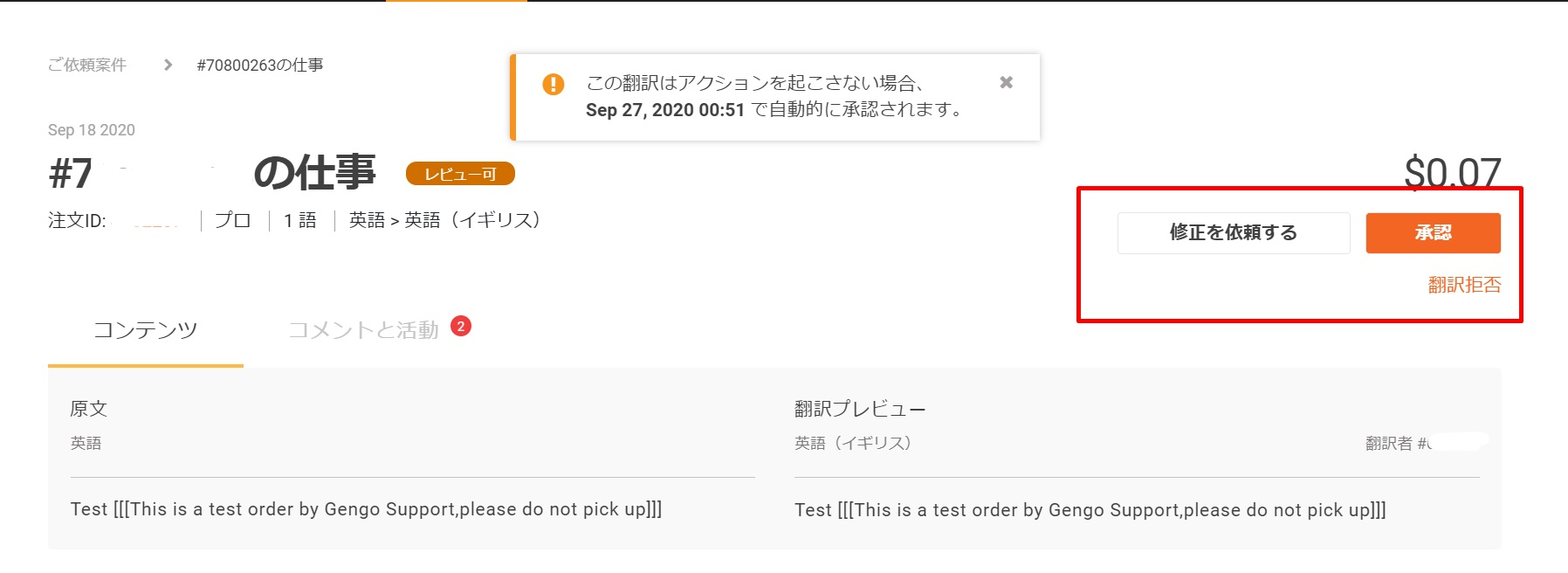The height and width of the screenshot is (573, 1568).
Task: Approve the translation with 承認 button
Action: coord(1433,232)
